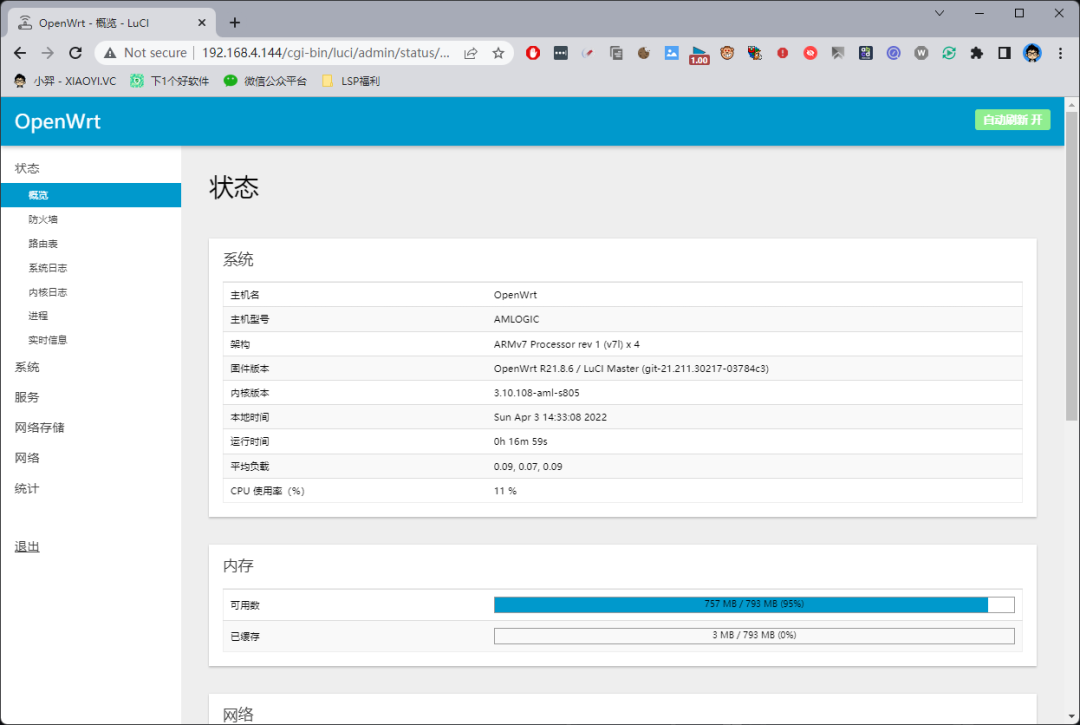Bookmark this page with the star icon
Viewport: 1080px width, 725px height.
point(498,53)
